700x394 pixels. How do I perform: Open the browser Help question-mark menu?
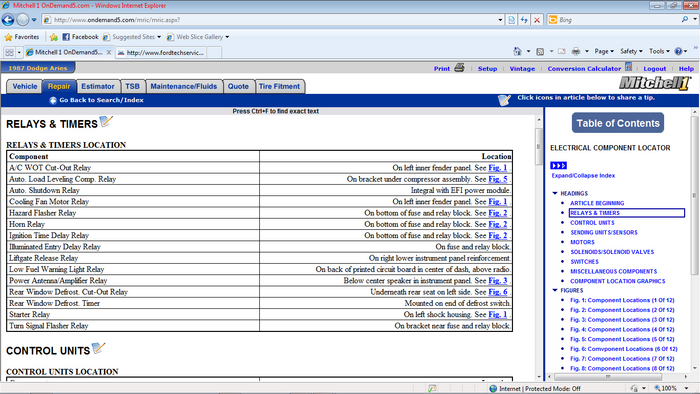click(681, 51)
